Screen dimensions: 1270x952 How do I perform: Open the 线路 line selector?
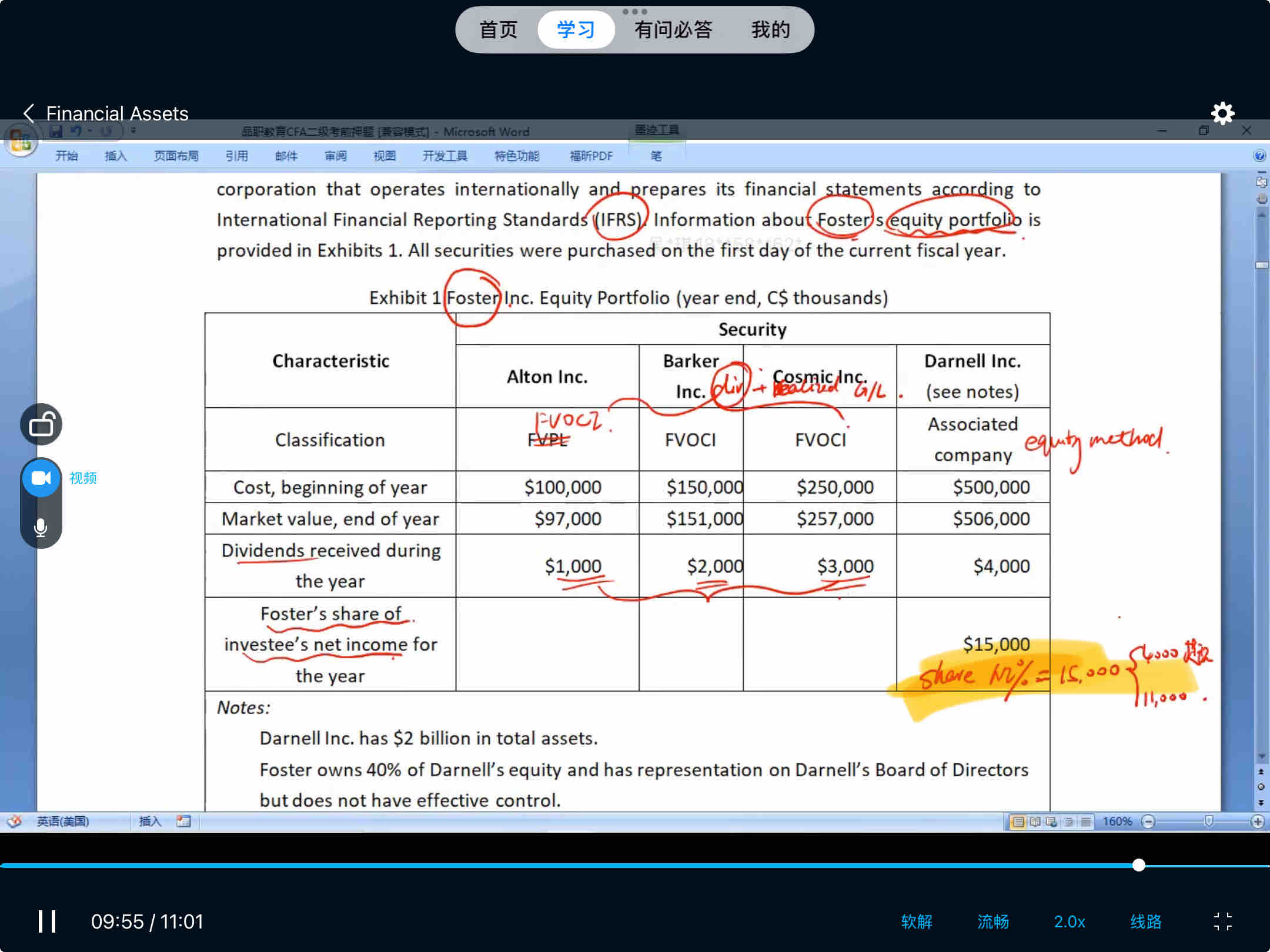tap(1146, 921)
